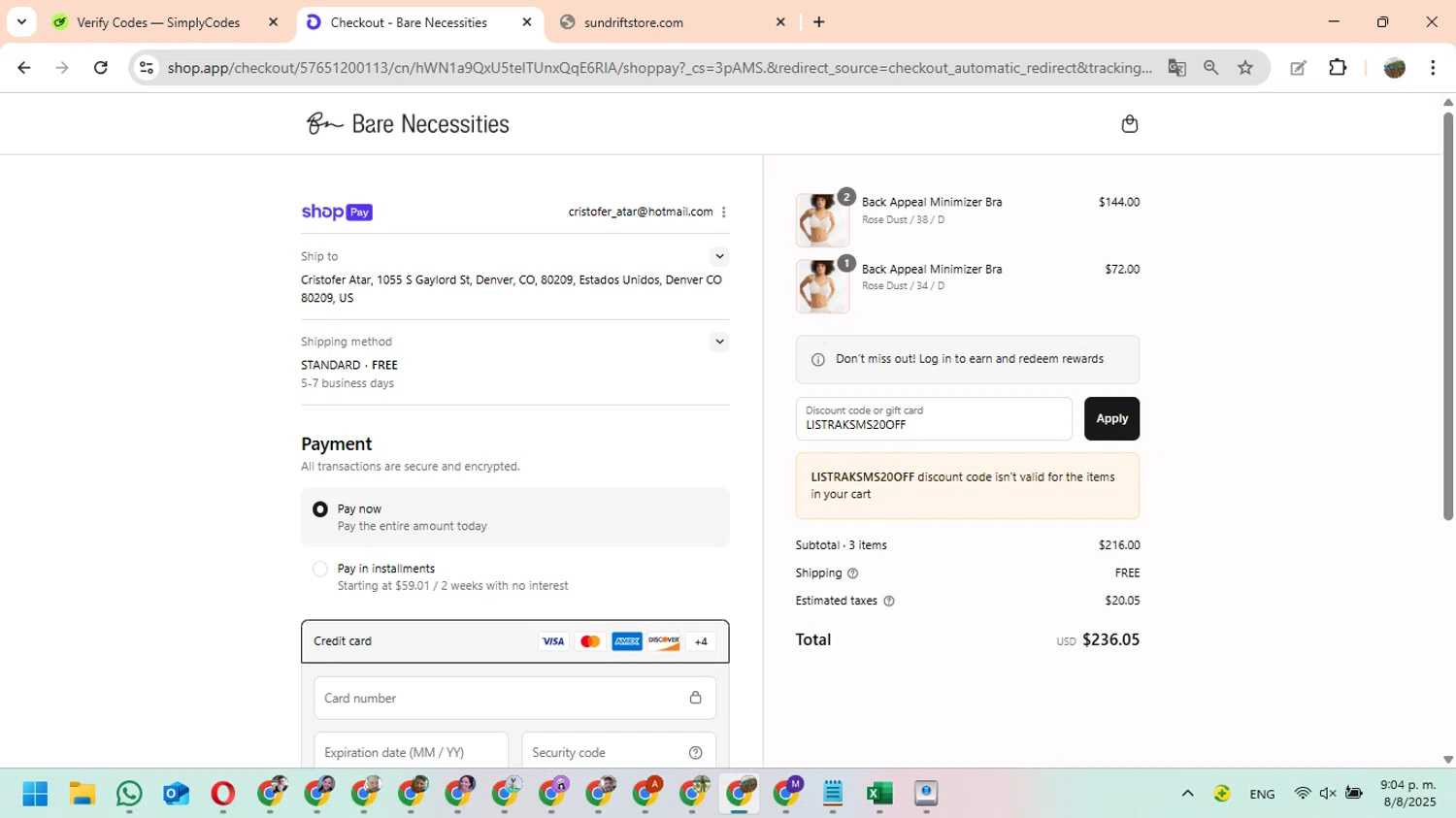Image resolution: width=1456 pixels, height=818 pixels.
Task: Click the Shop Pay logo
Action: [337, 213]
